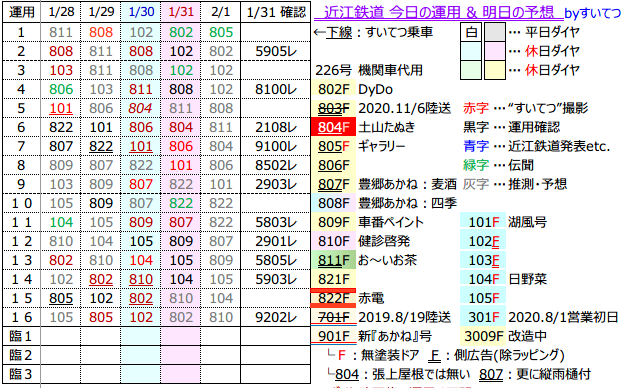
Task: Click the 2901レ confirmation cell
Action: coord(276,241)
